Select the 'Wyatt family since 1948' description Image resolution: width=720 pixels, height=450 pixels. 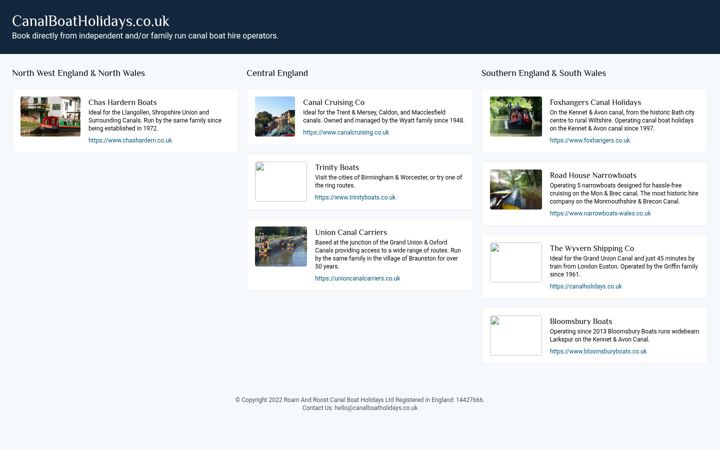(x=383, y=116)
